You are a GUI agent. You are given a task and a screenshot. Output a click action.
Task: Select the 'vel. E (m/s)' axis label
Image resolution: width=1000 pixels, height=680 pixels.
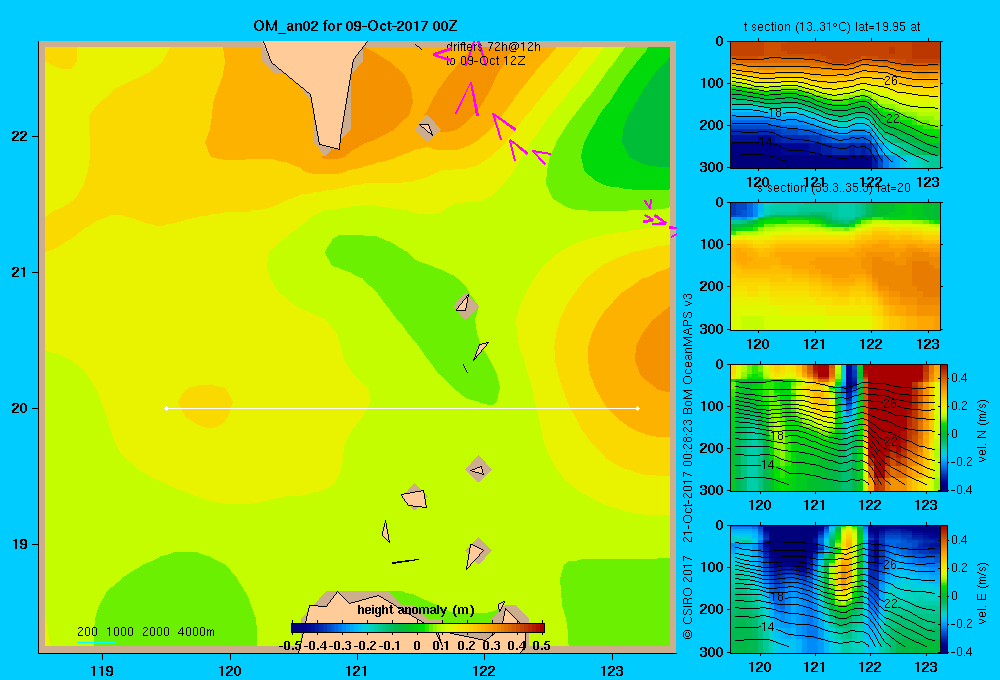982,592
